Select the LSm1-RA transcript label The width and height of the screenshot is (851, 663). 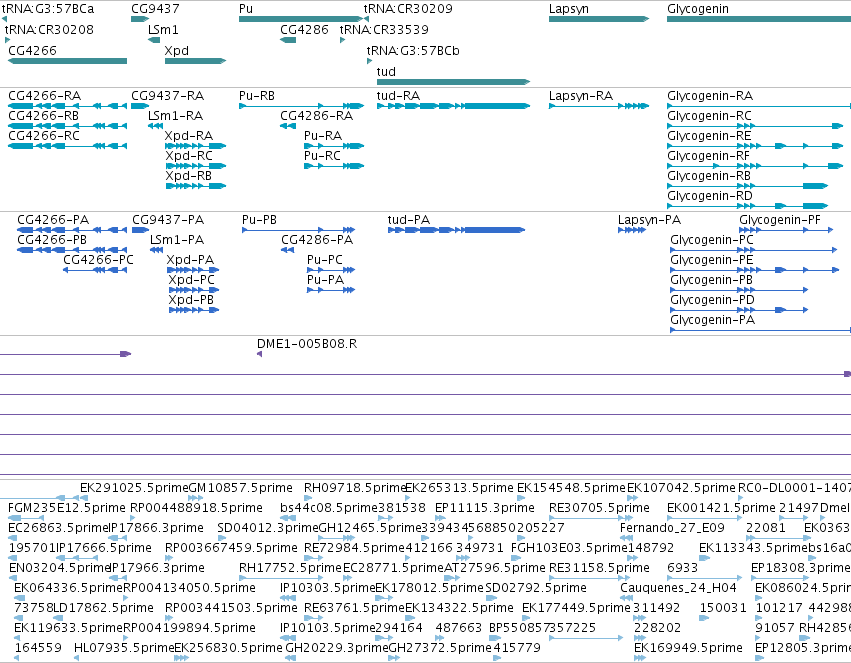point(175,116)
